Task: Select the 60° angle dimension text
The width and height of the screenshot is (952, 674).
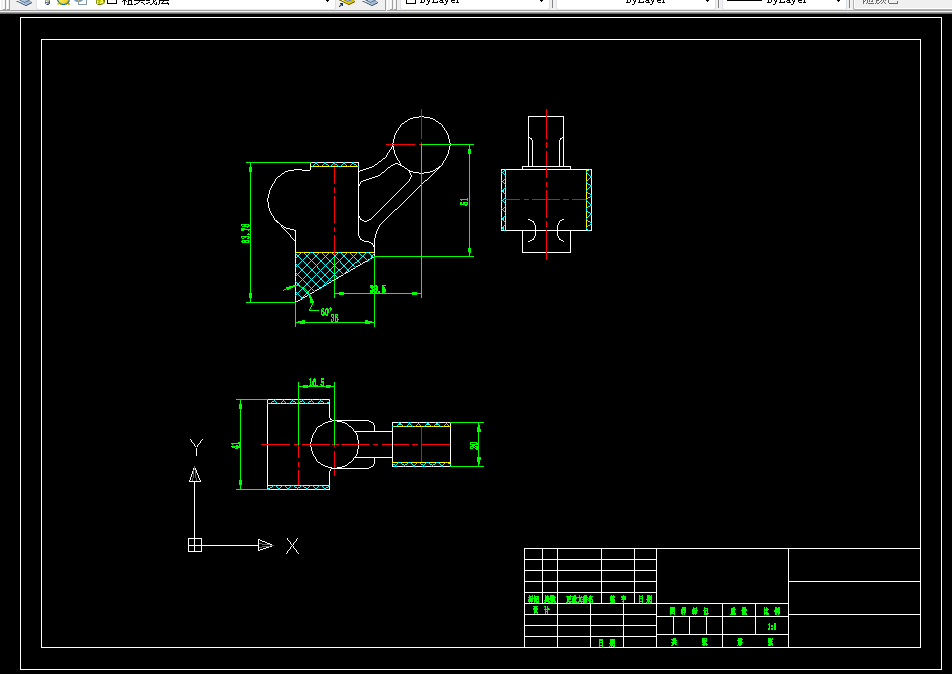Action: pos(326,311)
